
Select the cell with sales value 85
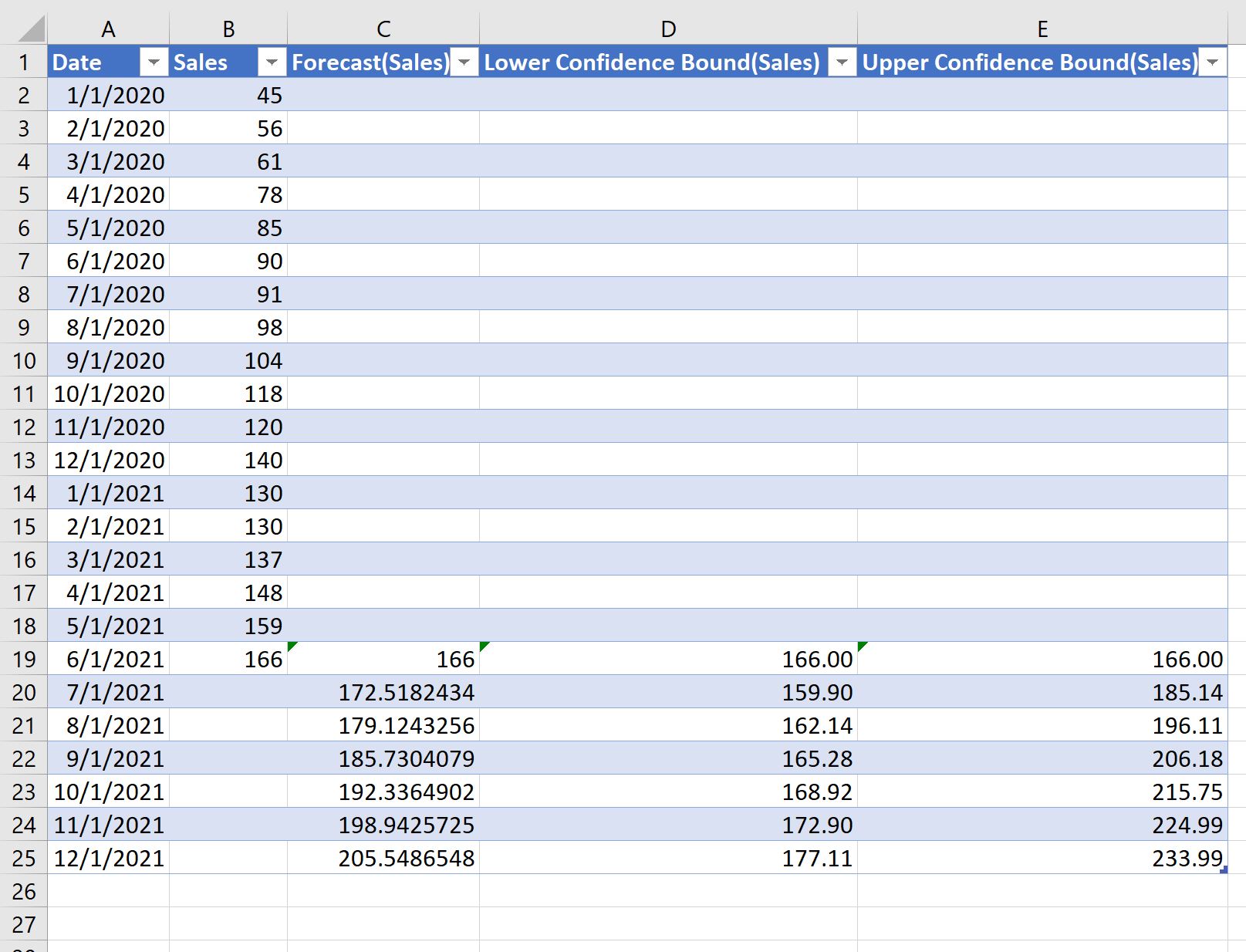pos(228,228)
